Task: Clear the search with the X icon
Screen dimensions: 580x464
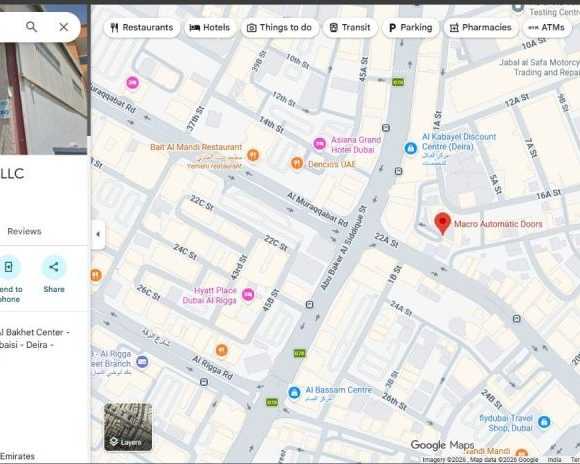Action: 64,27
